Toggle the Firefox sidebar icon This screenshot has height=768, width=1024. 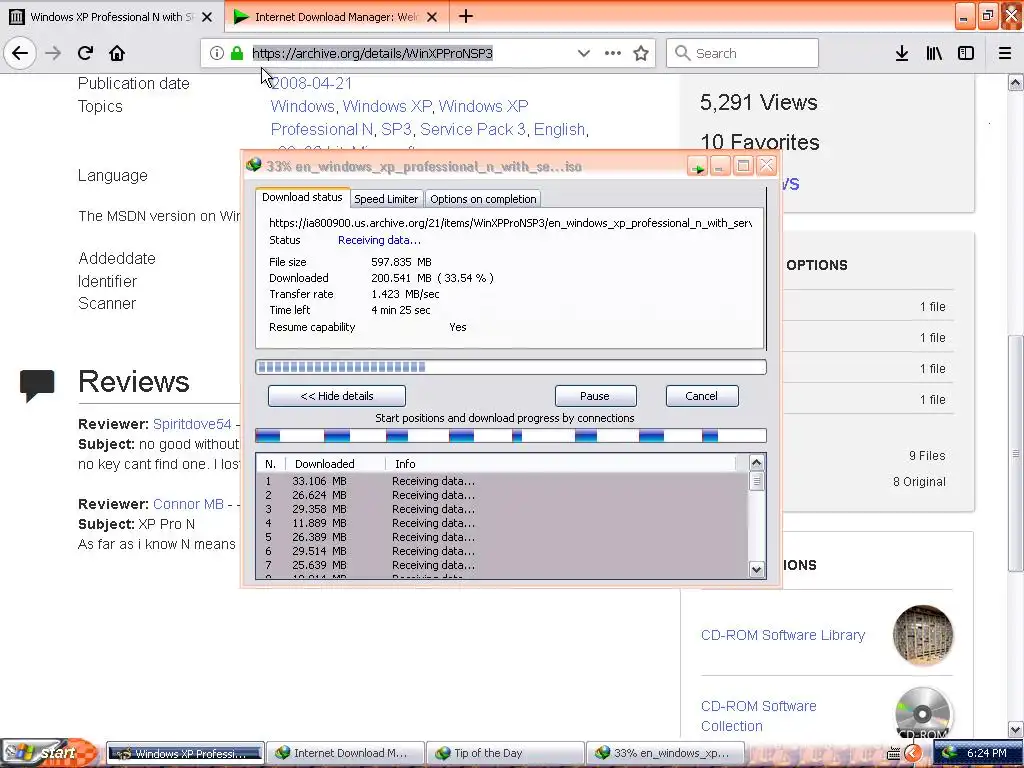(x=966, y=53)
